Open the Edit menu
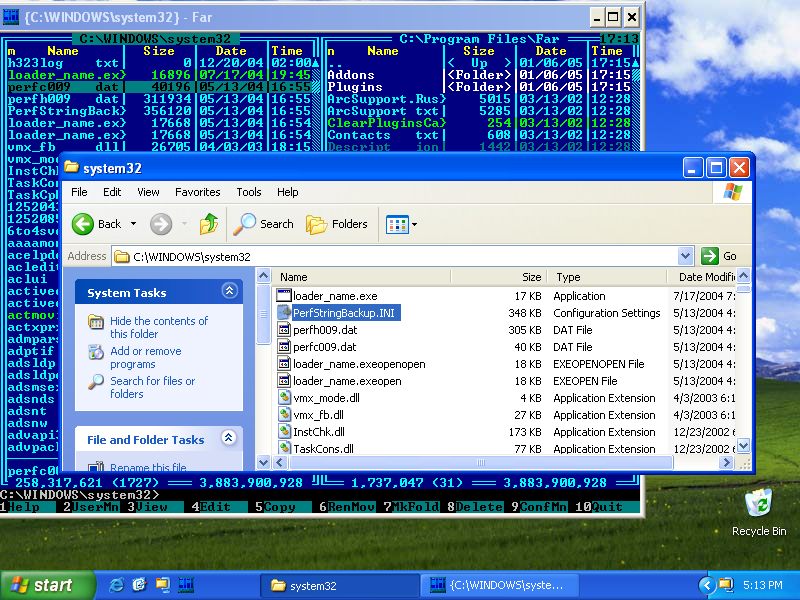The width and height of the screenshot is (800, 600). point(112,192)
